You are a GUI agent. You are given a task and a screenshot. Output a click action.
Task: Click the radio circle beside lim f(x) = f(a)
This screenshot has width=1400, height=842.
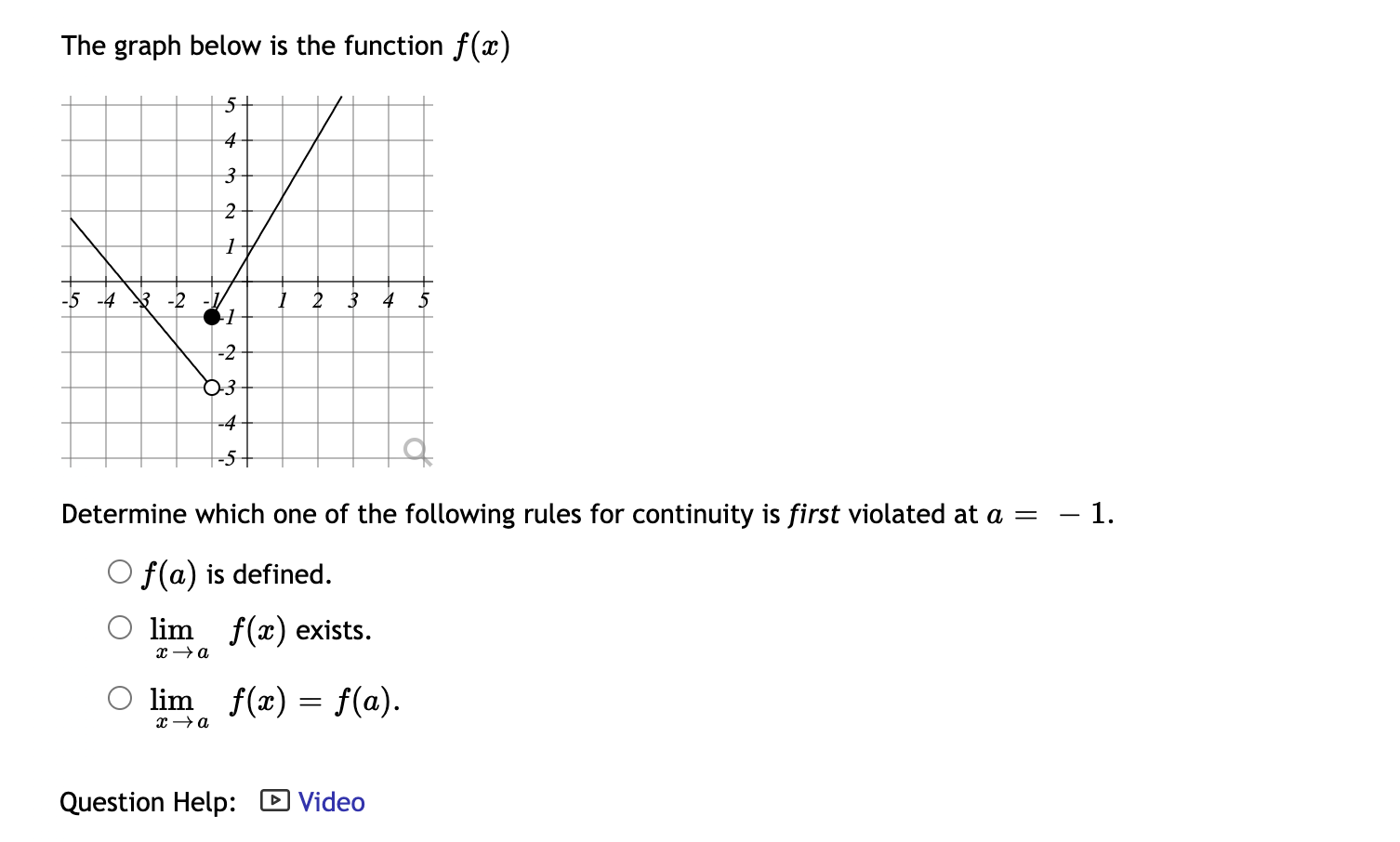[119, 698]
